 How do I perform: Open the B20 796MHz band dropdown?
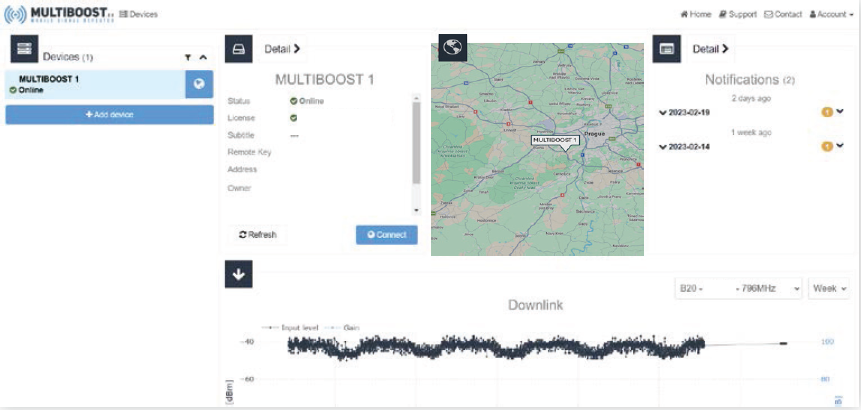click(739, 288)
